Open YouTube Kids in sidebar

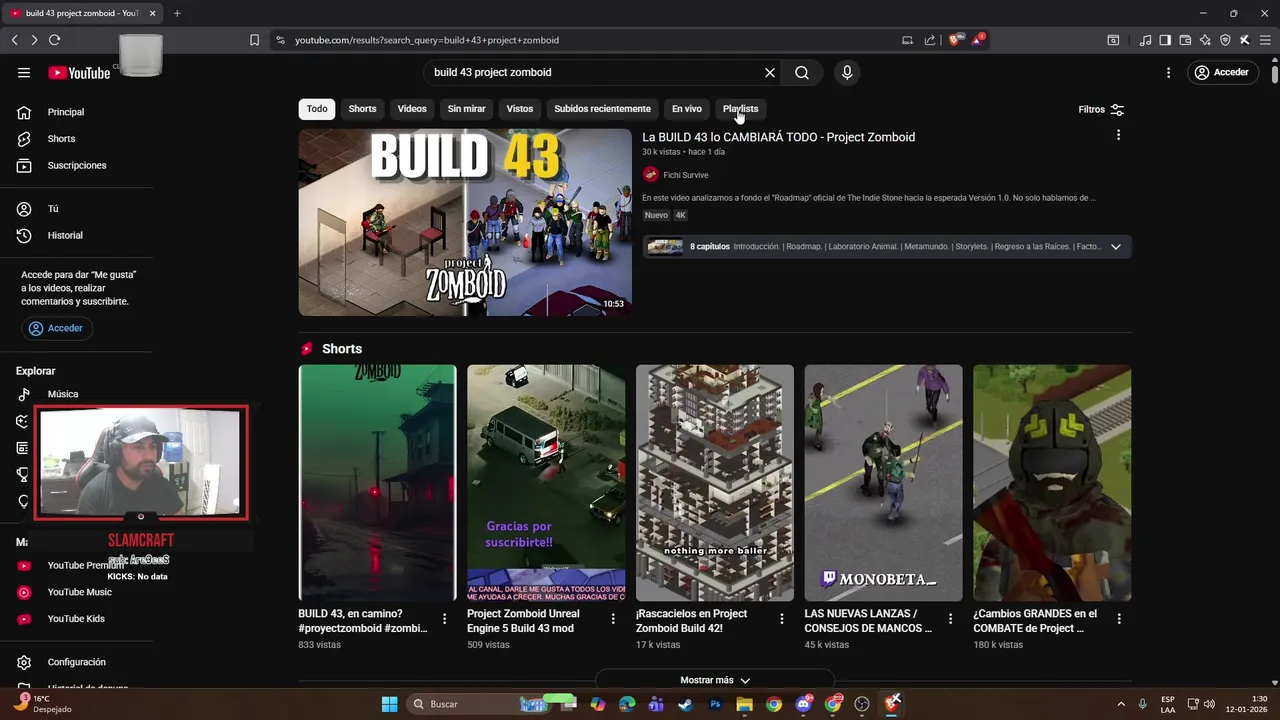77,619
